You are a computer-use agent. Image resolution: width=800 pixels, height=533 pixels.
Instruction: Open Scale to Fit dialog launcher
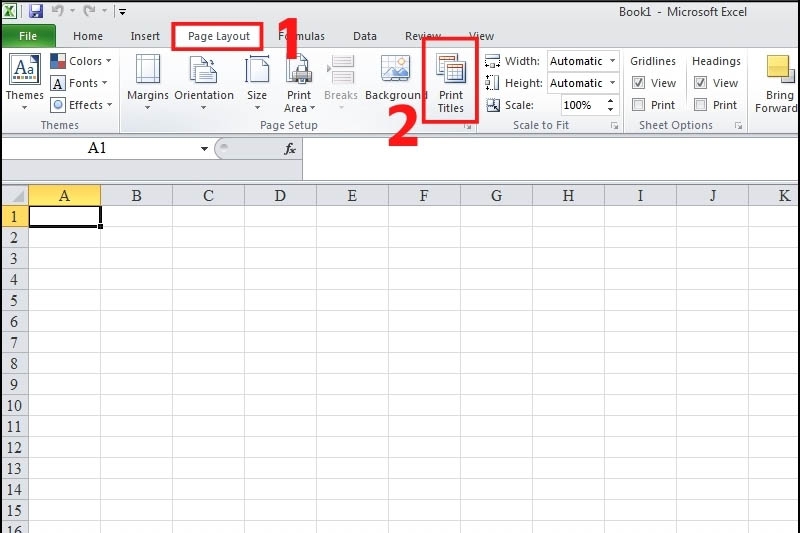(614, 126)
